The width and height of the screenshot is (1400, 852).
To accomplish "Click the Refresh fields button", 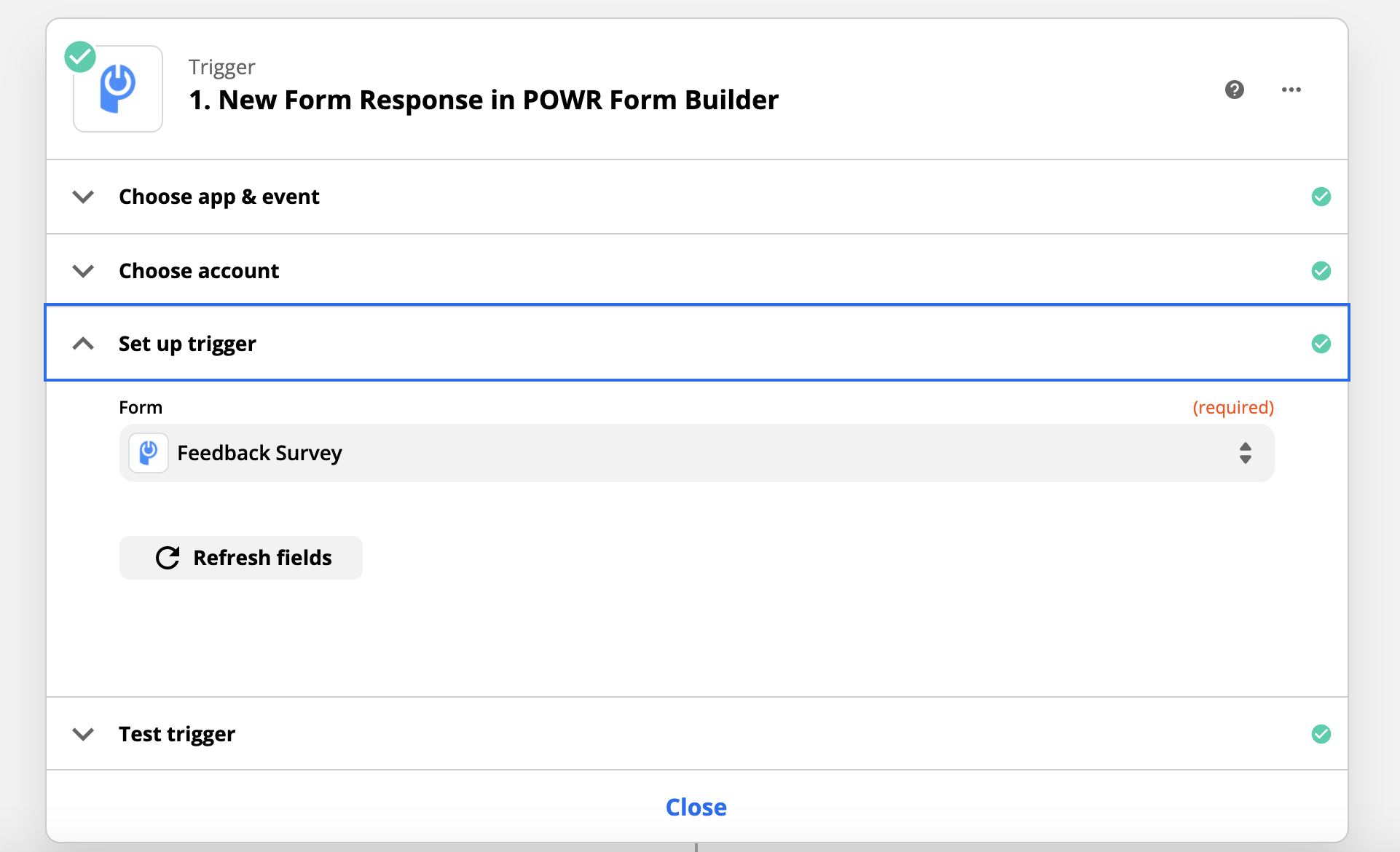I will pyautogui.click(x=241, y=558).
